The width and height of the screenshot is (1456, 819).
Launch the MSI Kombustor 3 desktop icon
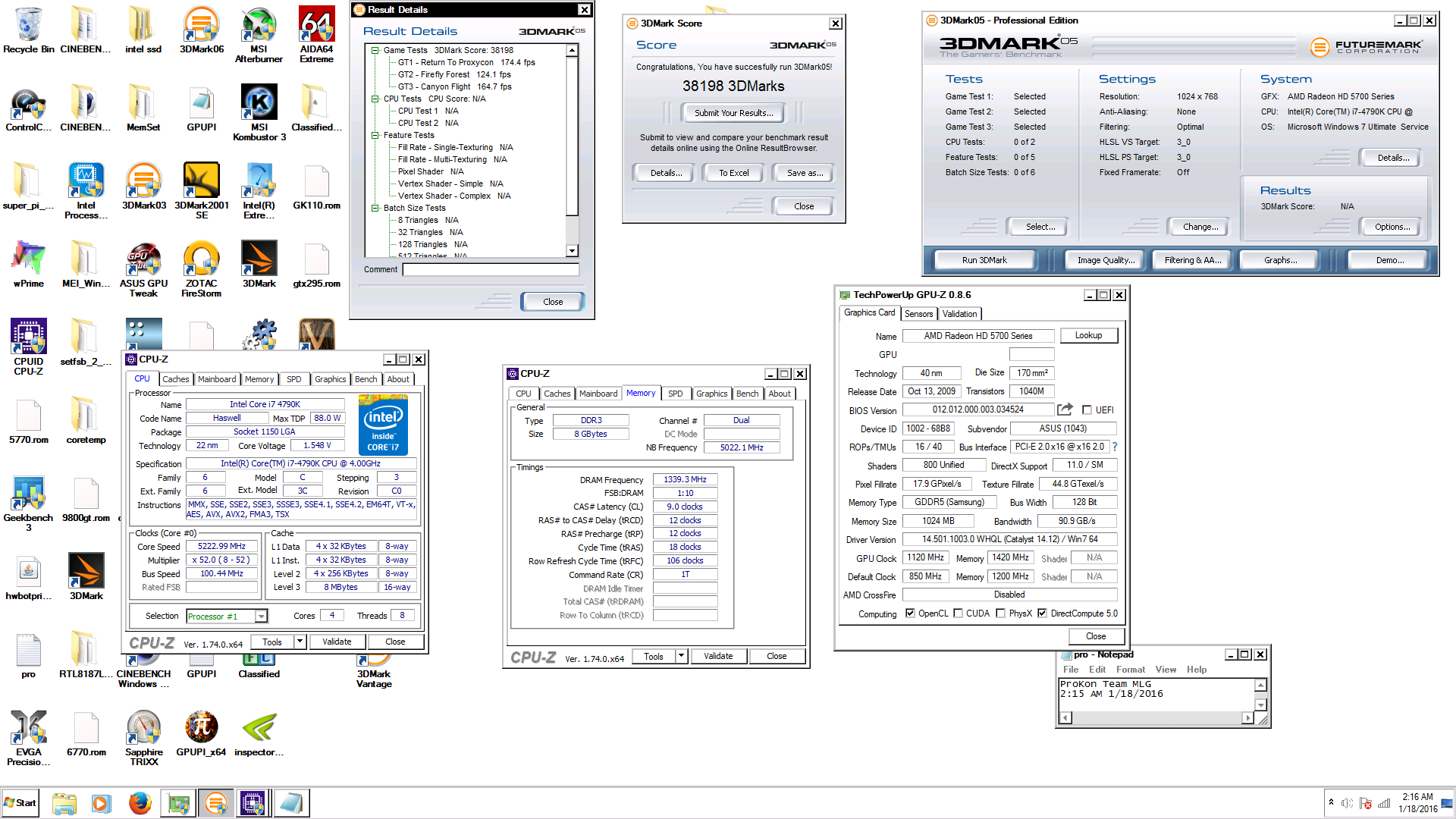259,113
